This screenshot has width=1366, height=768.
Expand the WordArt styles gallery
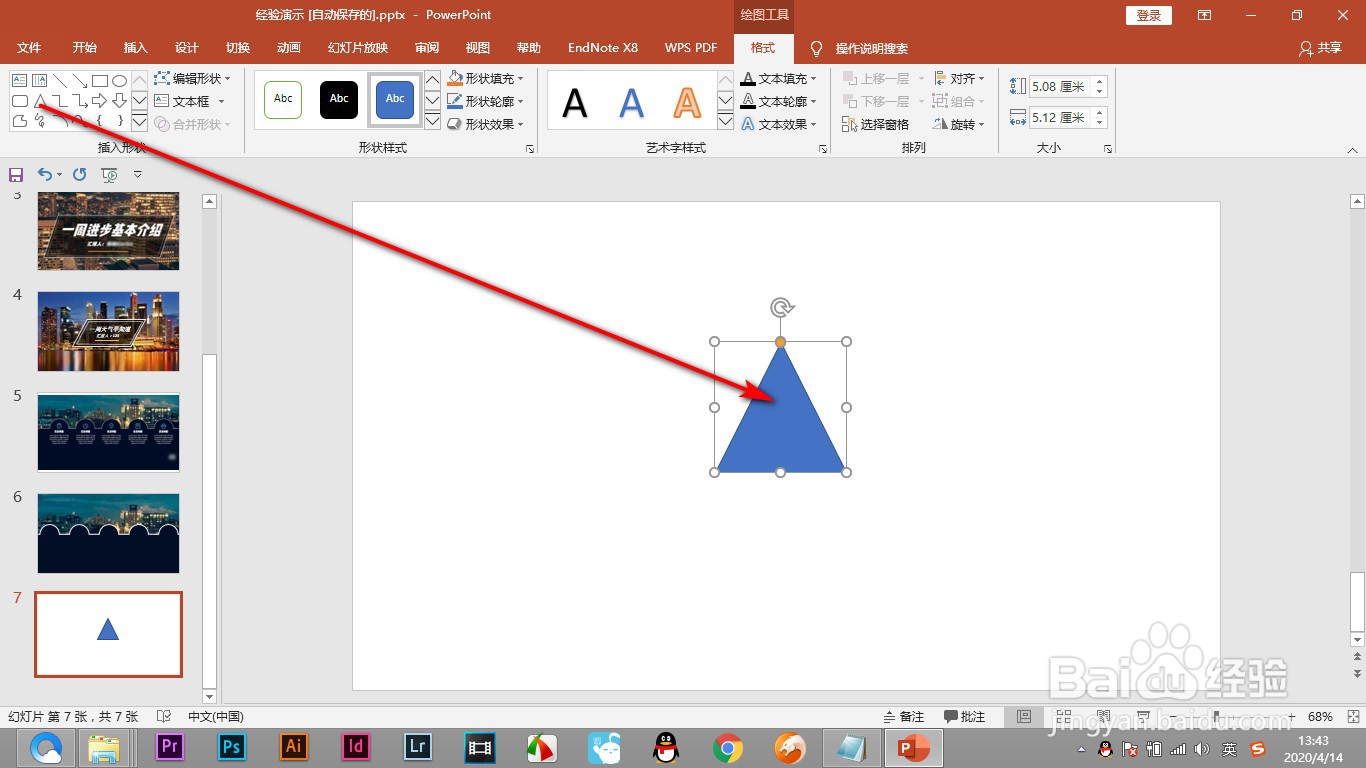726,122
